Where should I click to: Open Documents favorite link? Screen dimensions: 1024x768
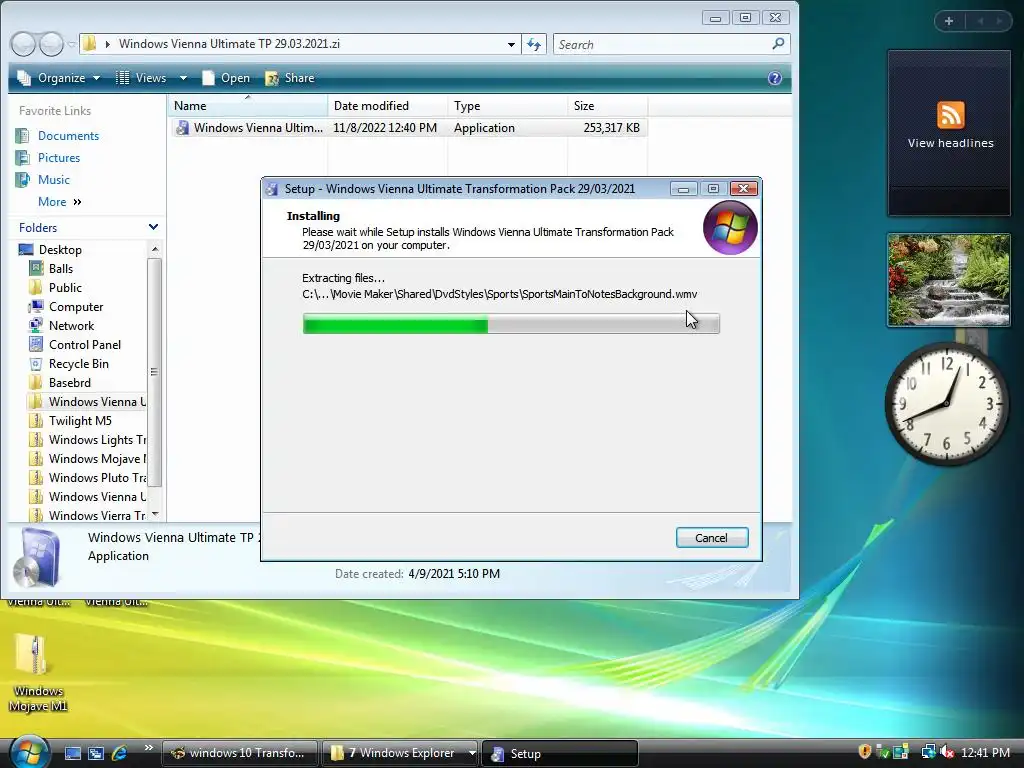coord(68,136)
